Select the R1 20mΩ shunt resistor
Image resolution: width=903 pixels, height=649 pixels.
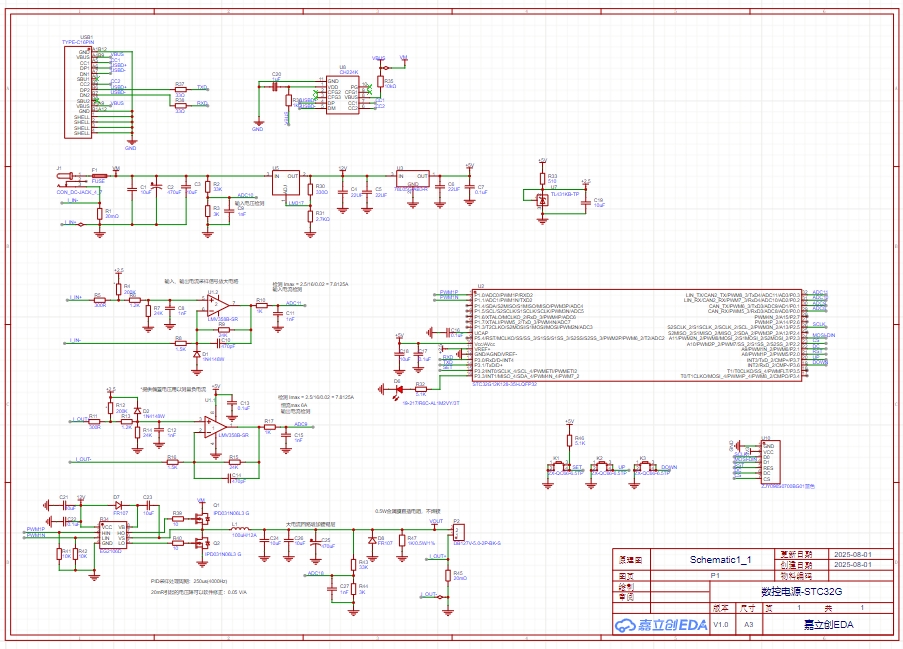100,214
